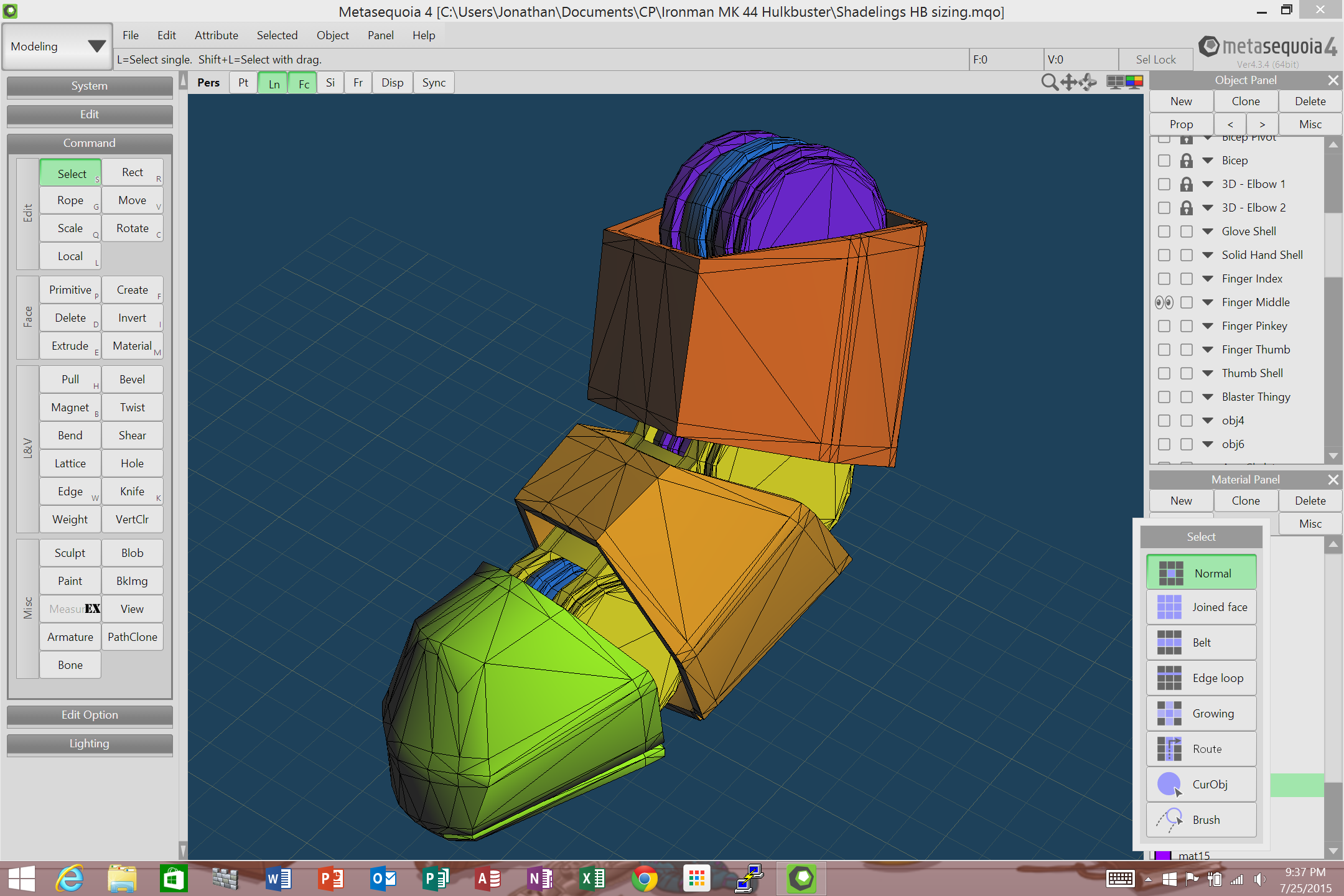Open the File menu

tap(131, 35)
